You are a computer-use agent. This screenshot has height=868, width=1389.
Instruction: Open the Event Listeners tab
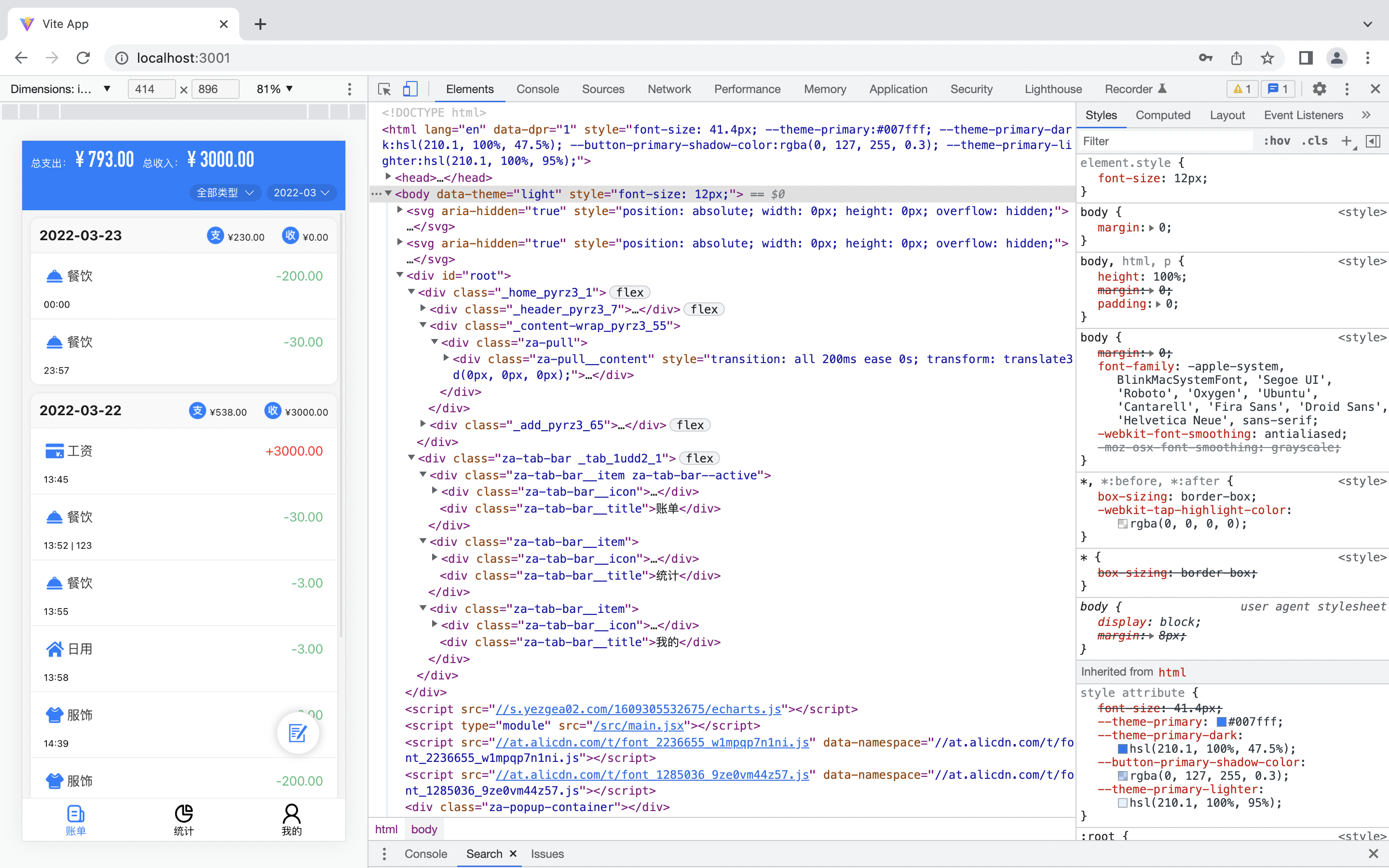coord(1303,115)
